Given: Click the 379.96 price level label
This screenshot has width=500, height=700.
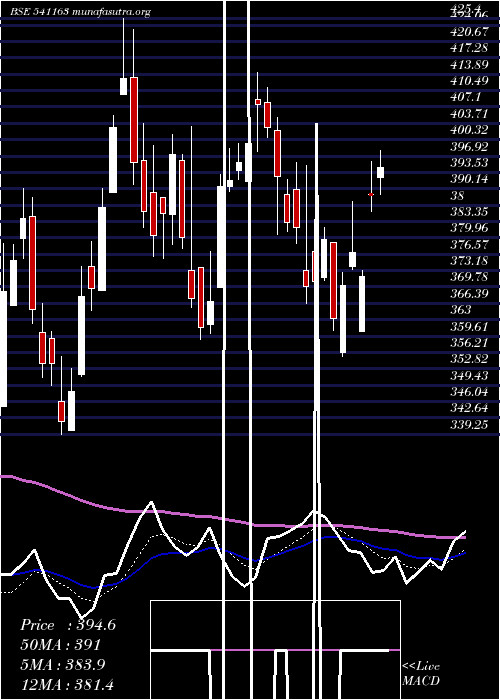Looking at the screenshot, I should (469, 229).
